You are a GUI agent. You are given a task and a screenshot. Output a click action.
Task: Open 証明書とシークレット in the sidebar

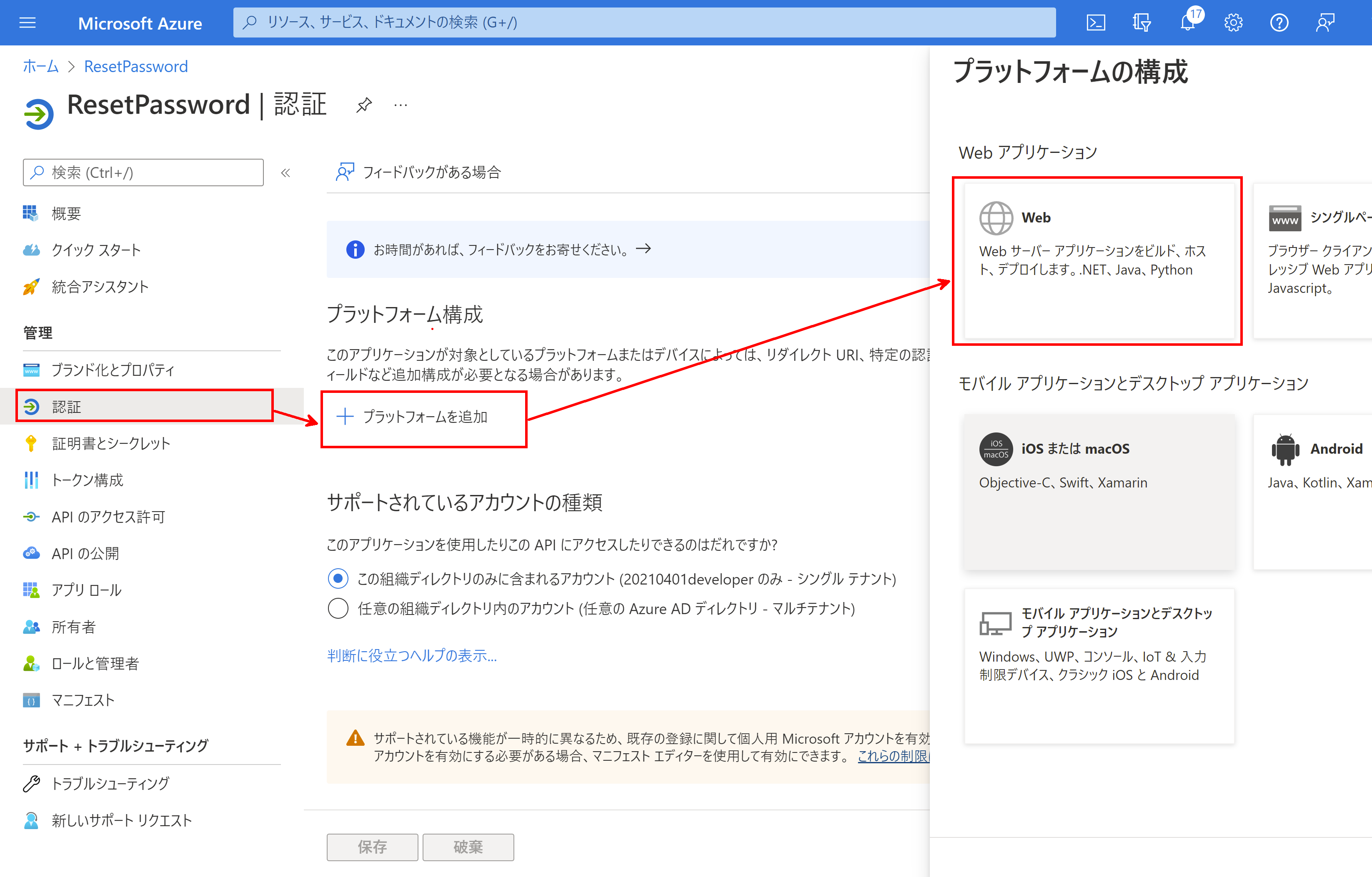pos(110,443)
